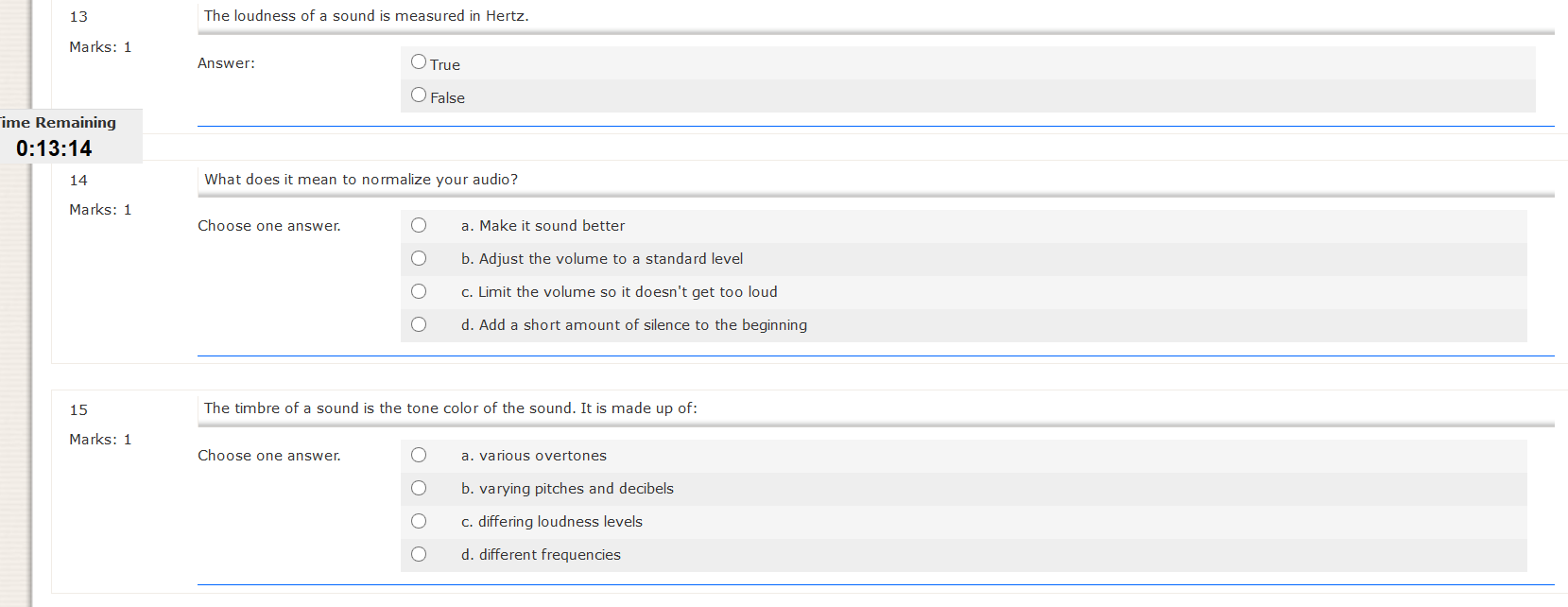Click the 0:13:14 countdown timer
The height and width of the screenshot is (607, 1568).
[x=54, y=148]
